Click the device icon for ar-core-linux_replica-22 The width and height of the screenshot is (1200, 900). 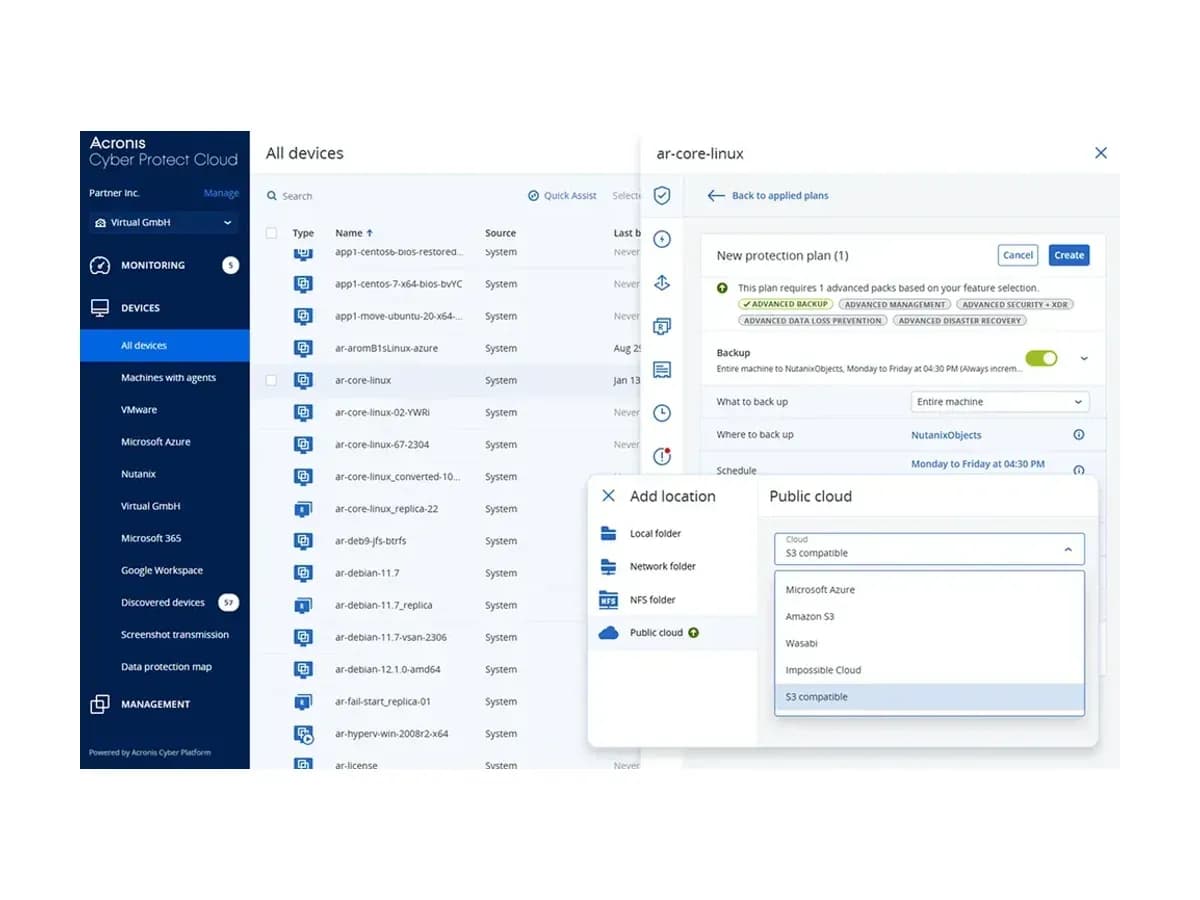[x=303, y=509]
